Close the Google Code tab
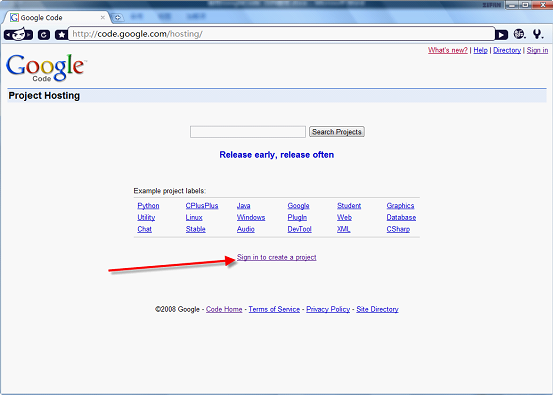This screenshot has height=395, width=553. [x=103, y=17]
